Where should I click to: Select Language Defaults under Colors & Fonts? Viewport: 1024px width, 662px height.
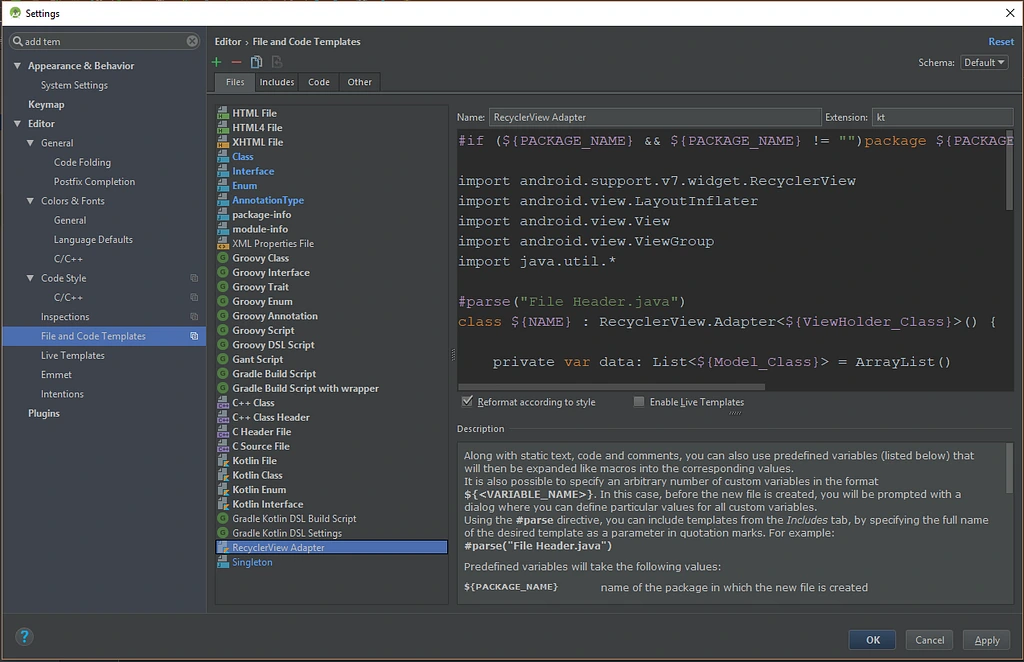pyautogui.click(x=93, y=240)
